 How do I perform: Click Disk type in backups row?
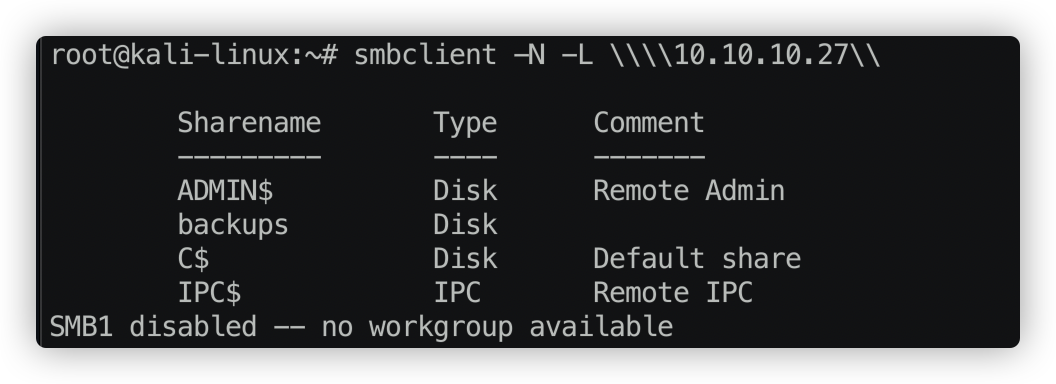(465, 225)
